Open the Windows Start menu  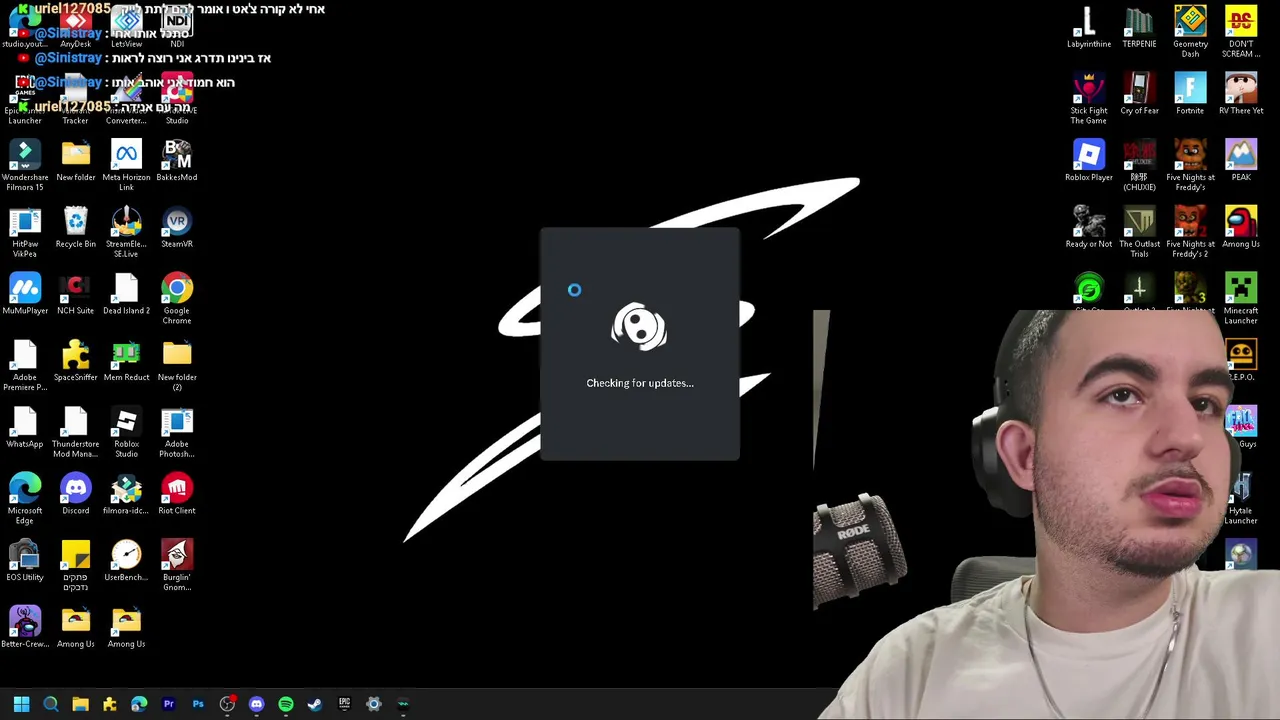(22, 704)
